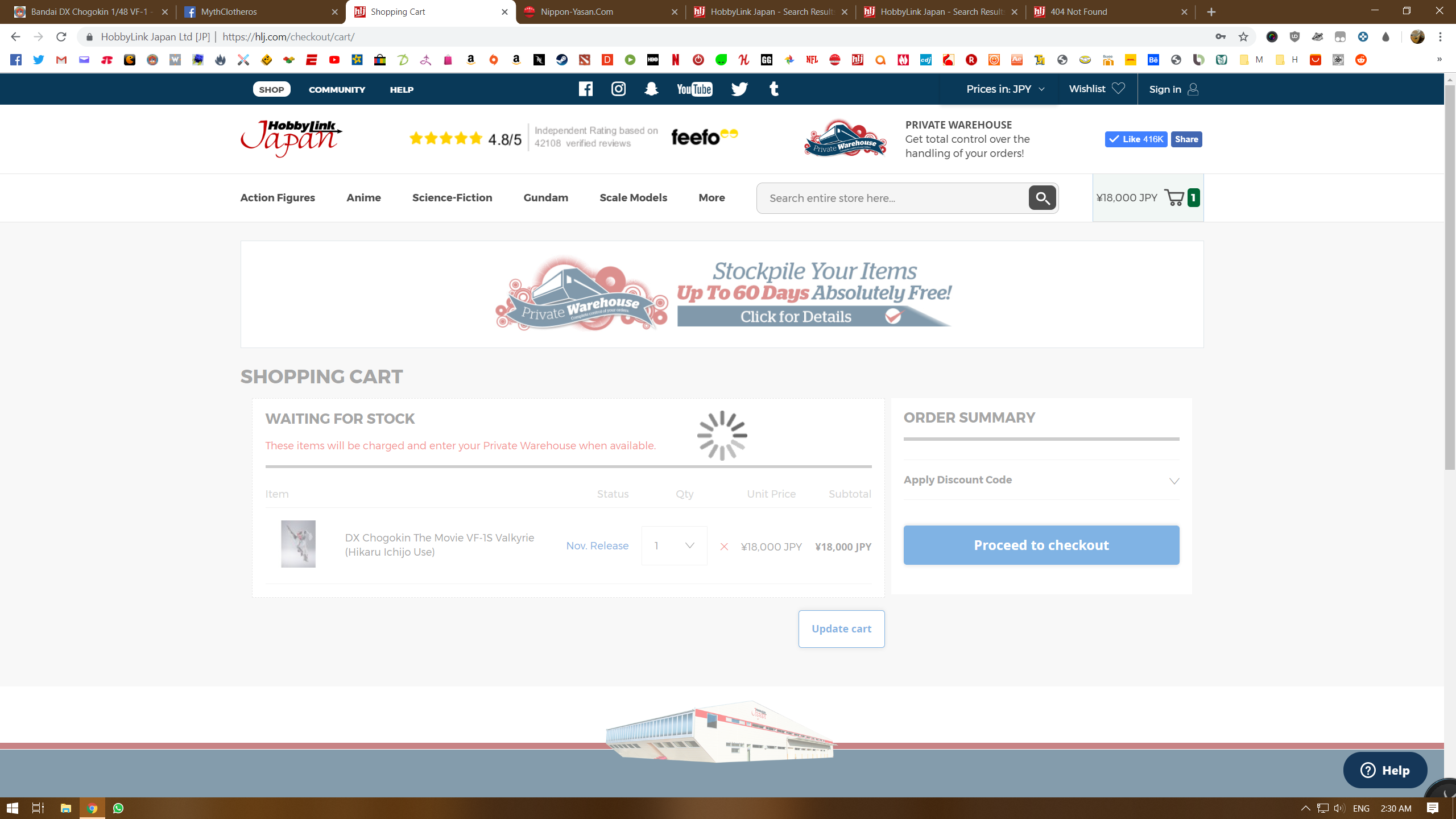Open the Snapchat ghost icon in header
This screenshot has height=819, width=1456.
point(651,89)
